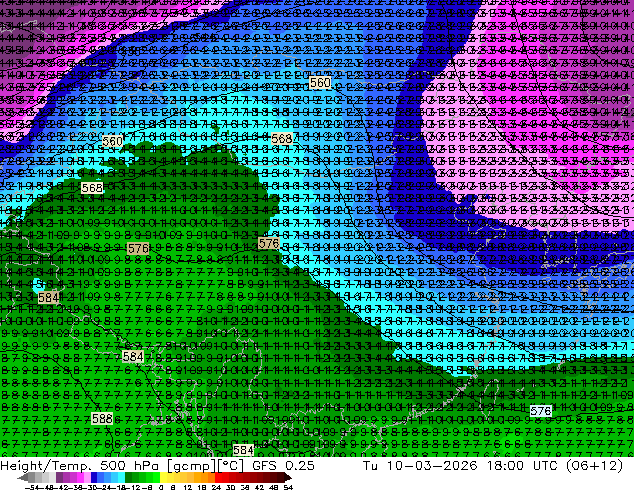Click the 584 label at the bottom map edge

coord(243,450)
